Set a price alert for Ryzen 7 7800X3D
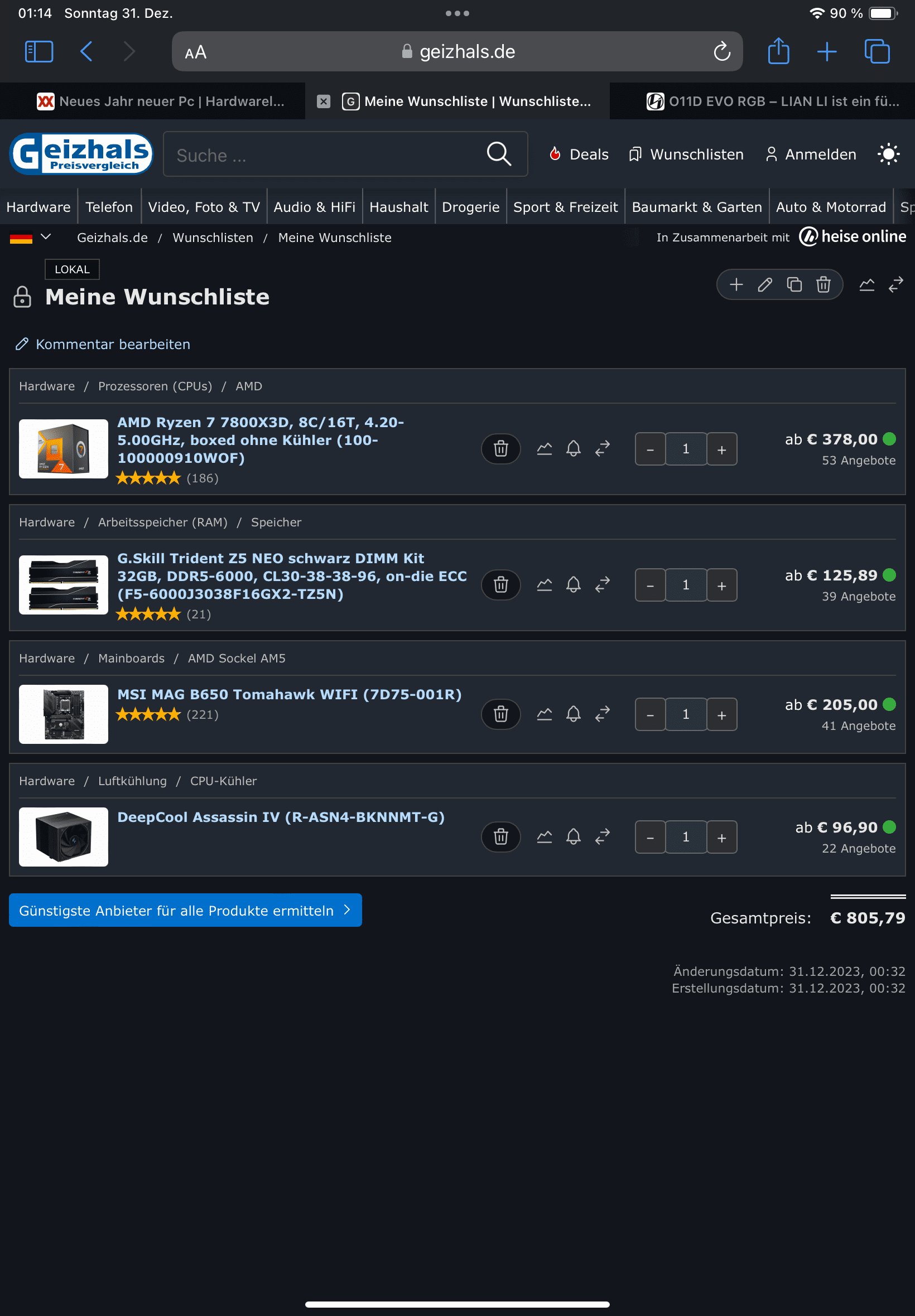 (x=574, y=448)
